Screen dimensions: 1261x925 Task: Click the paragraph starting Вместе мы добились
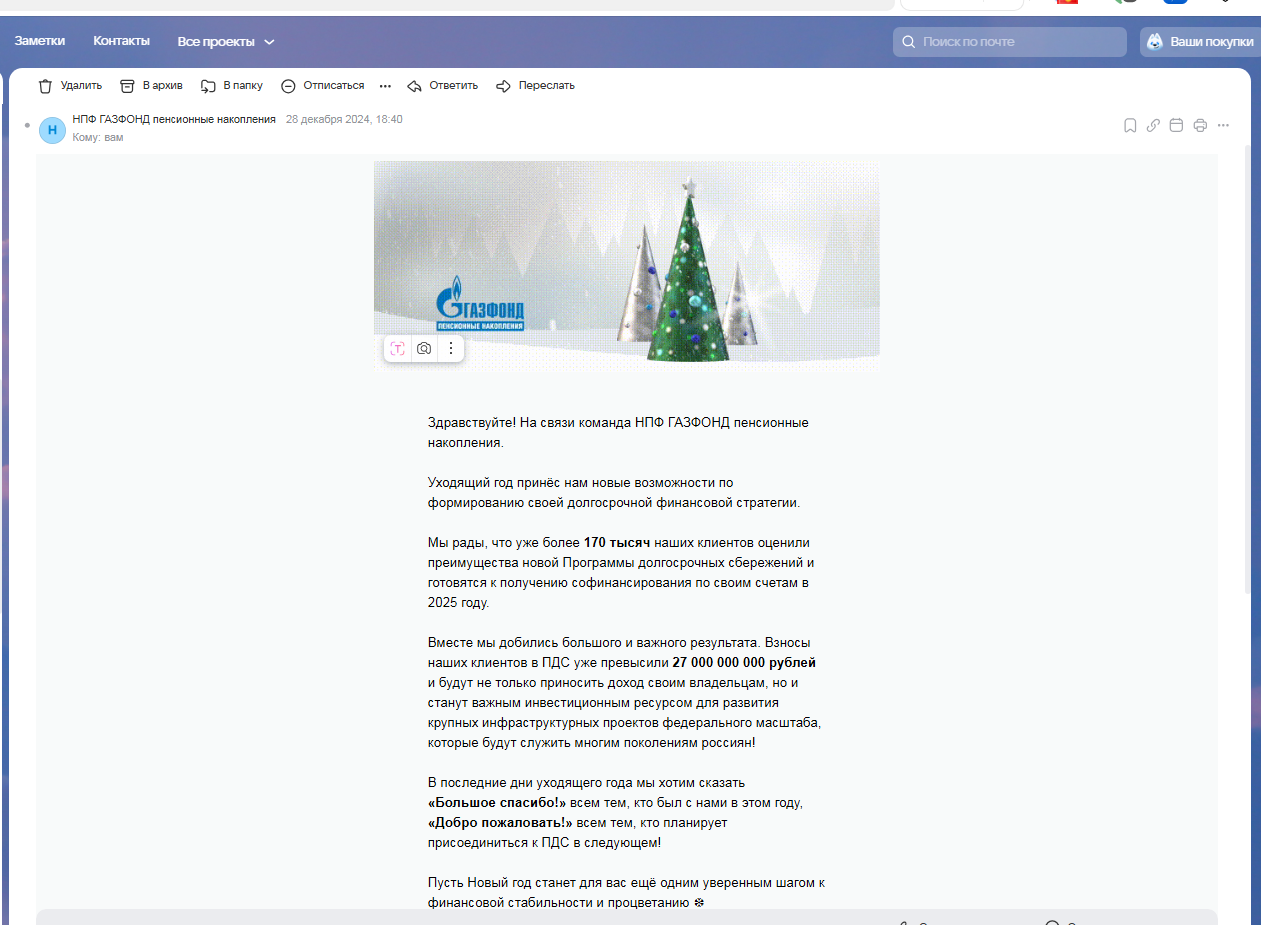[x=625, y=693]
